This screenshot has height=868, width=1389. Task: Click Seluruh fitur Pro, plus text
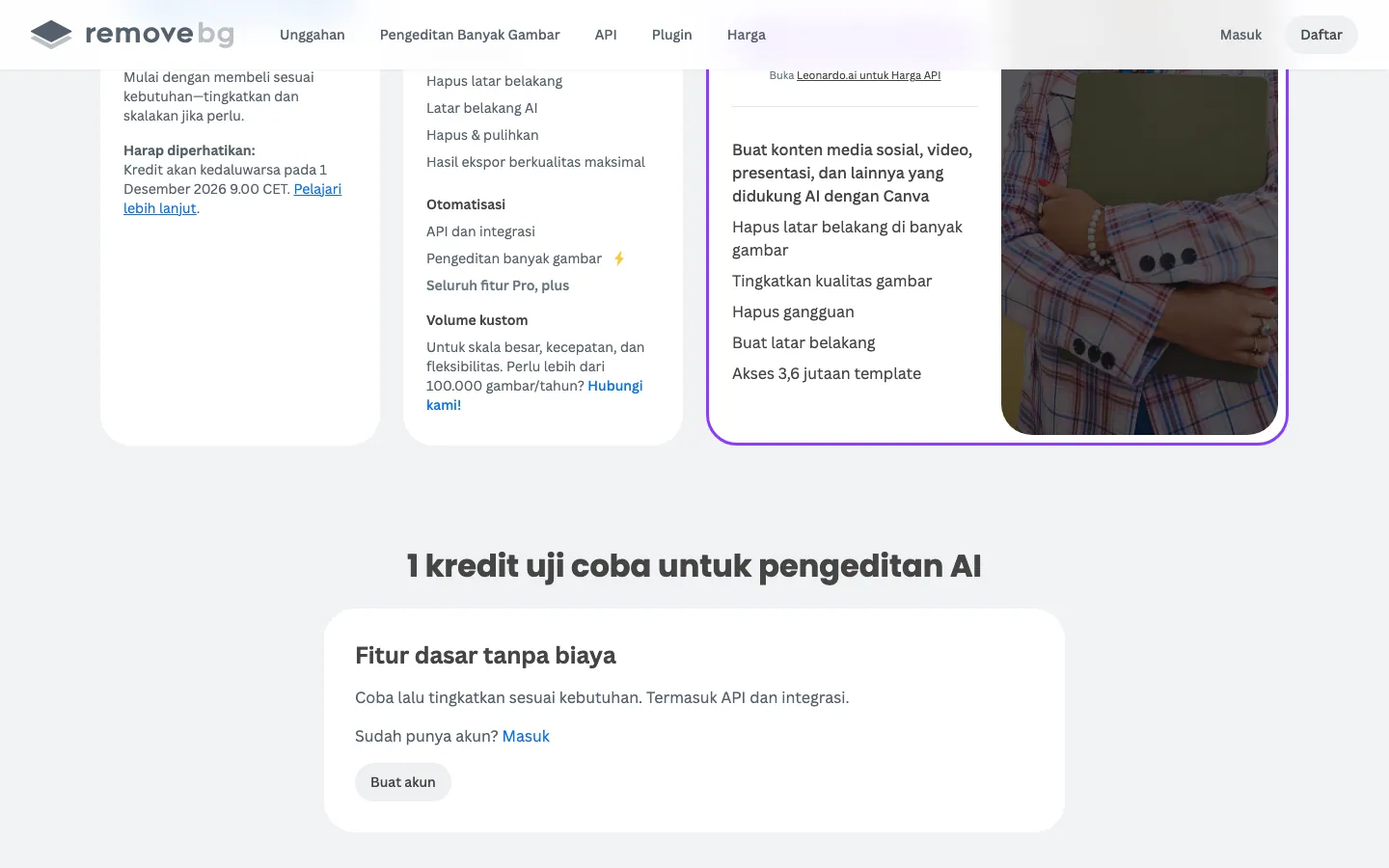498,285
